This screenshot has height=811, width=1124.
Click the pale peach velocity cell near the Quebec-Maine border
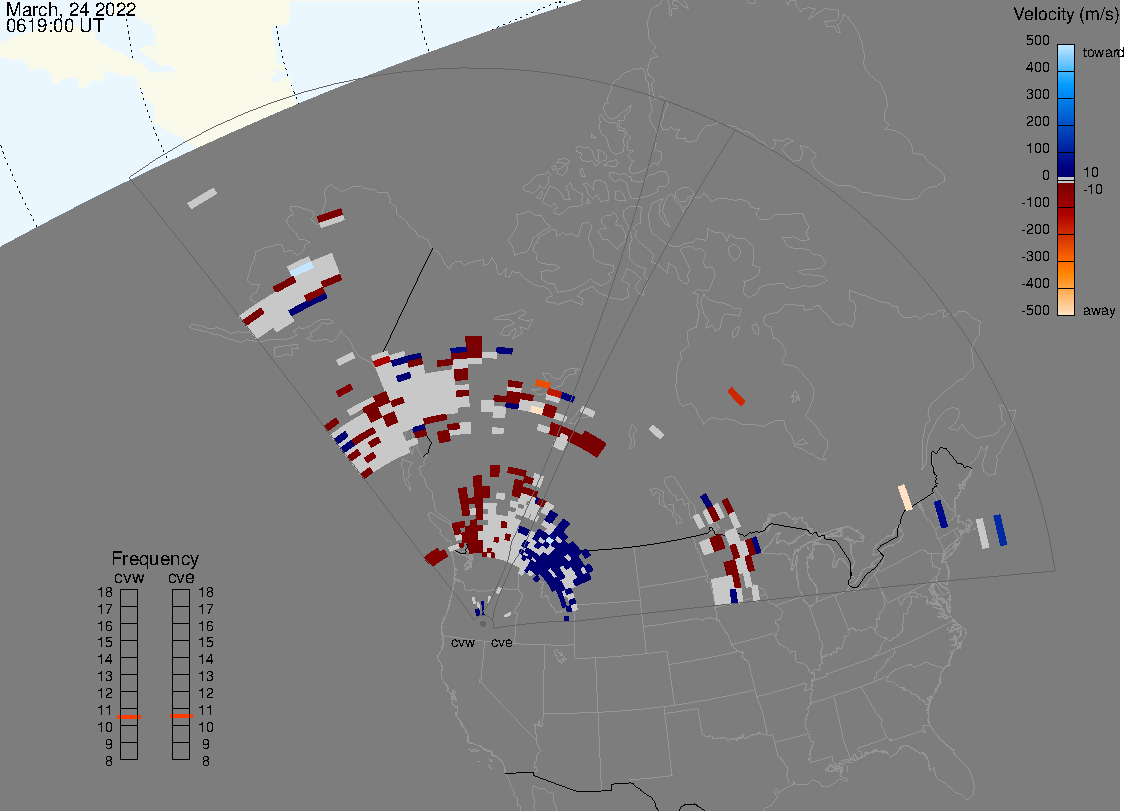[x=905, y=498]
